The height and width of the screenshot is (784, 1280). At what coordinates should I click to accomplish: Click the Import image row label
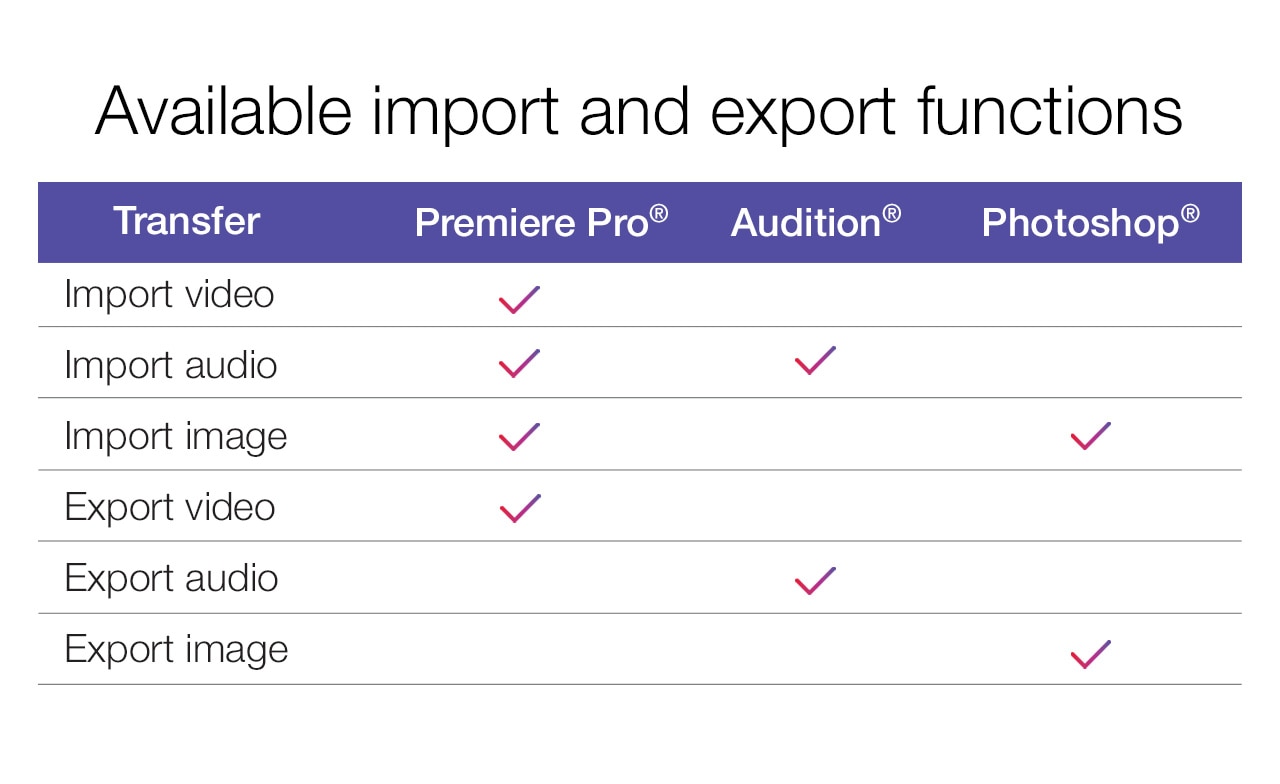(x=176, y=437)
